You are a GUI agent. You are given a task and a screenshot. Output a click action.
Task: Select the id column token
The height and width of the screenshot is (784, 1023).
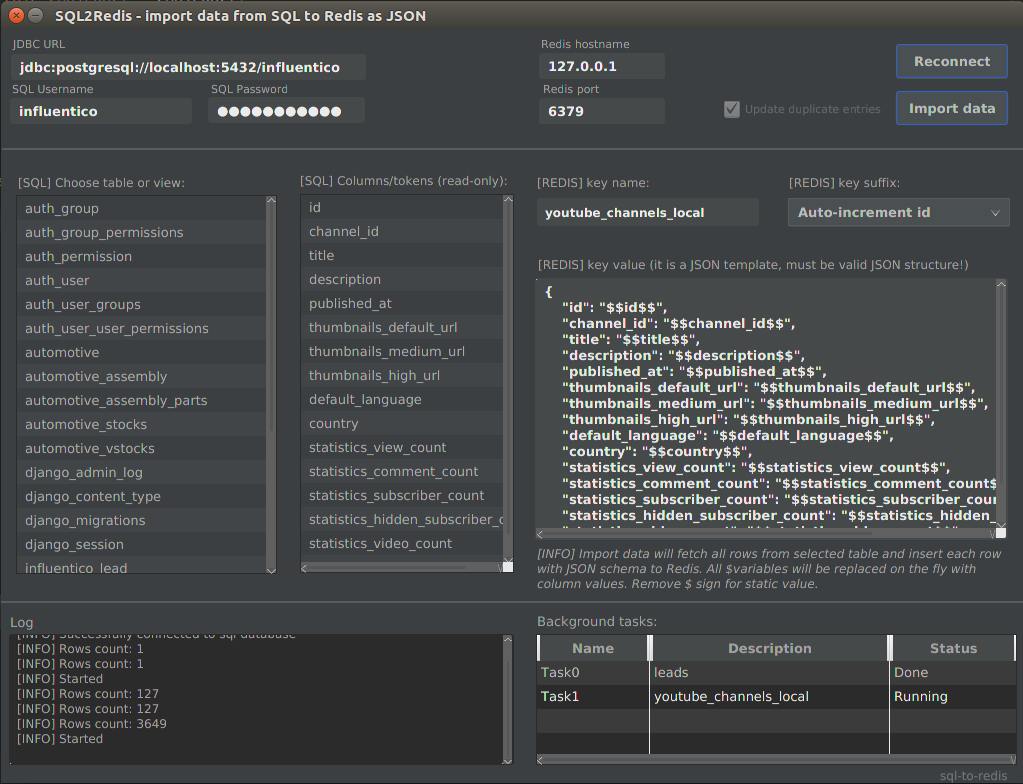[x=402, y=207]
